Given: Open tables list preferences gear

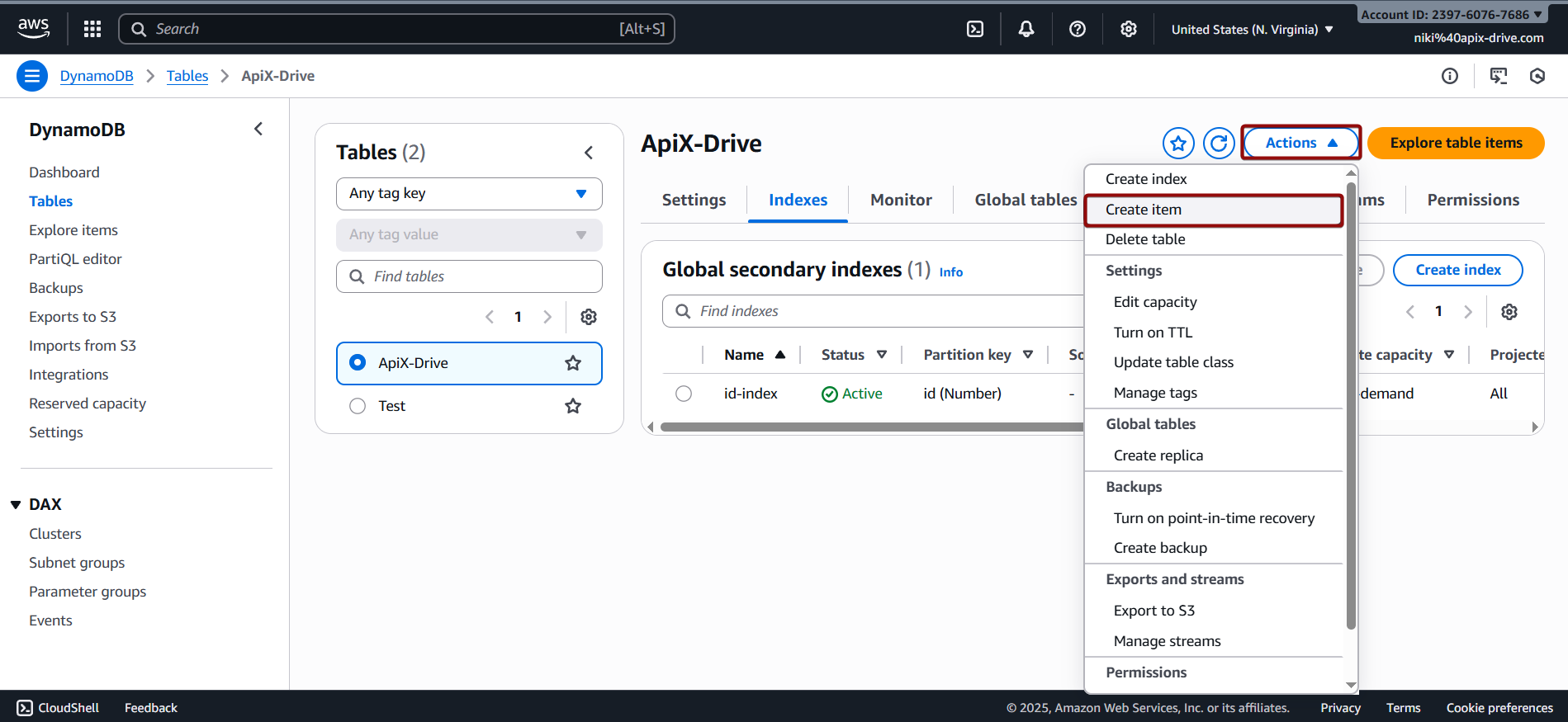Looking at the screenshot, I should pos(589,317).
